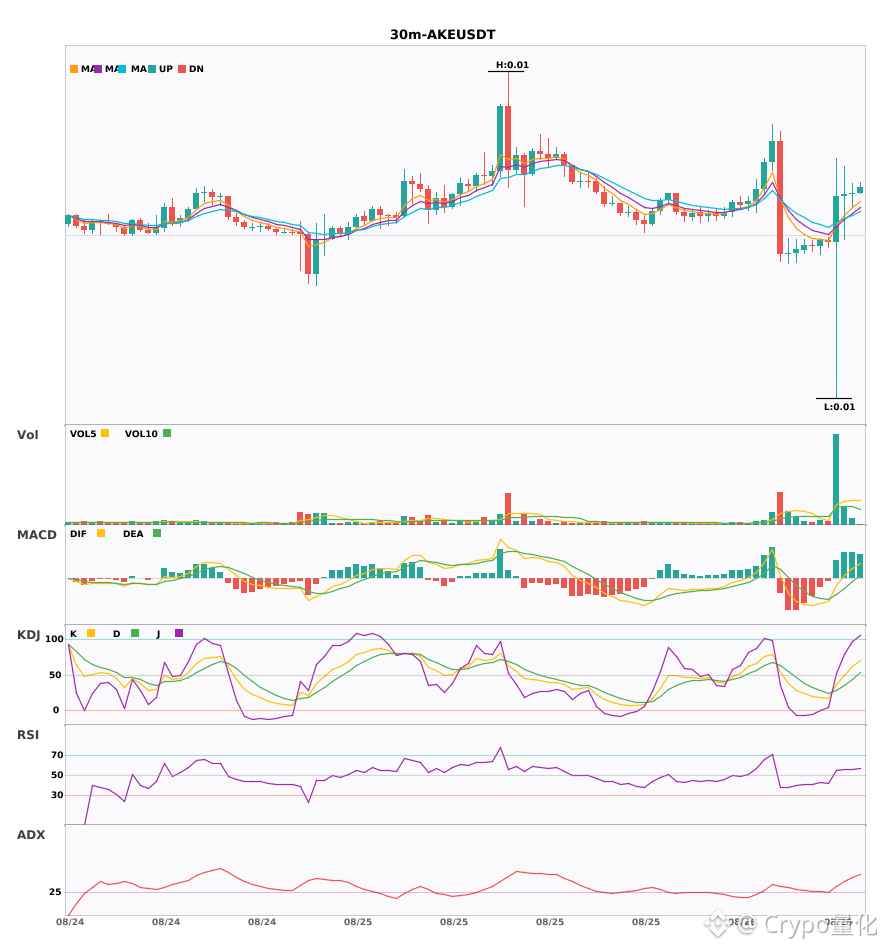This screenshot has height=950, width=885.
Task: Click the green DEA legend swatch
Action: coord(157,533)
